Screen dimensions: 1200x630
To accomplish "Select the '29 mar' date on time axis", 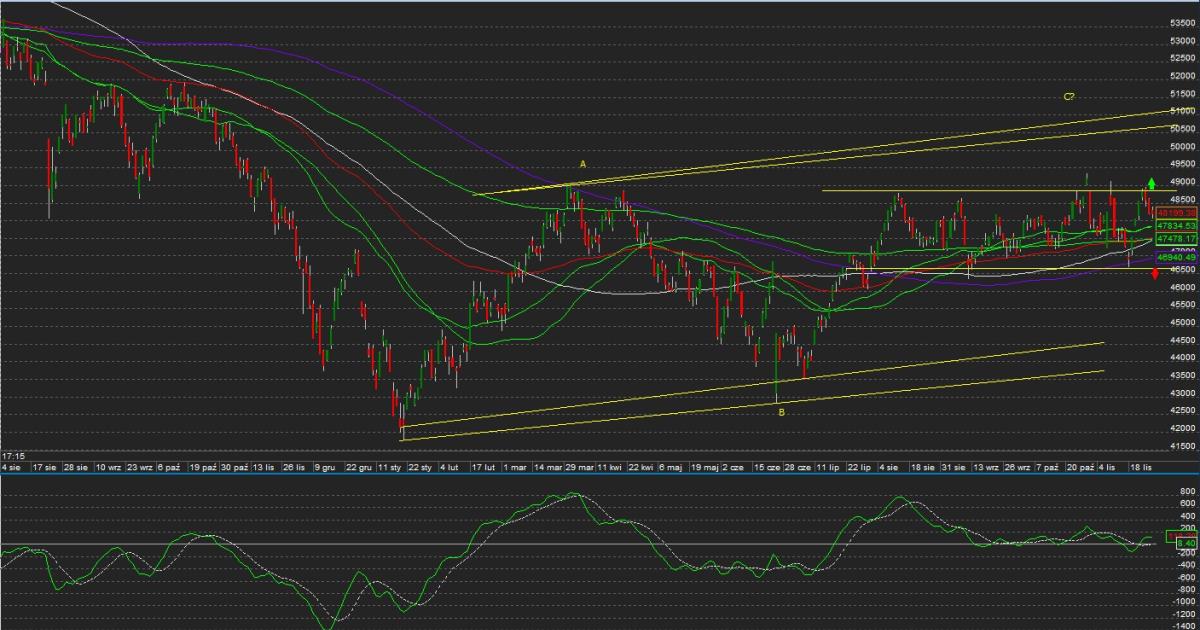I will click(579, 467).
